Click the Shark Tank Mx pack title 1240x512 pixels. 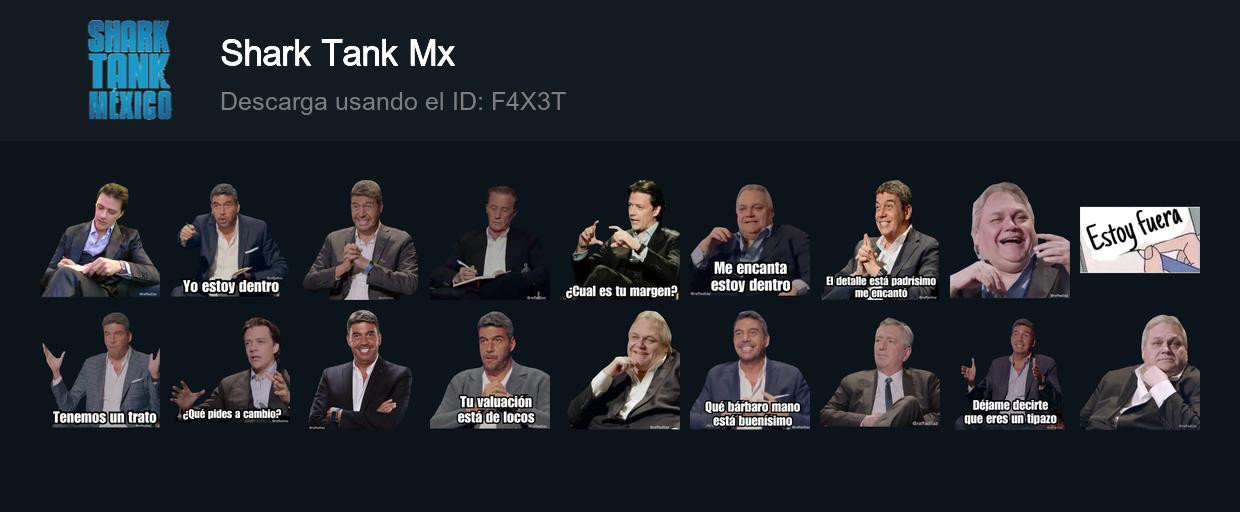pos(338,54)
